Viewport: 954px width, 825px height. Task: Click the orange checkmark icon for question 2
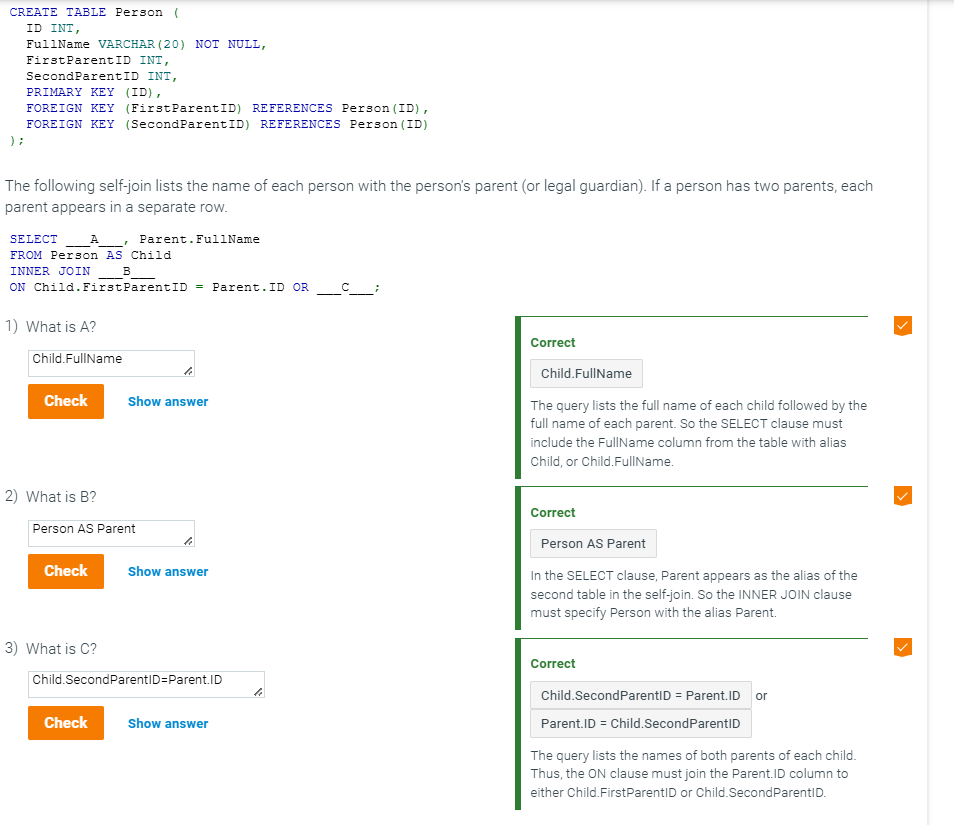pos(902,496)
